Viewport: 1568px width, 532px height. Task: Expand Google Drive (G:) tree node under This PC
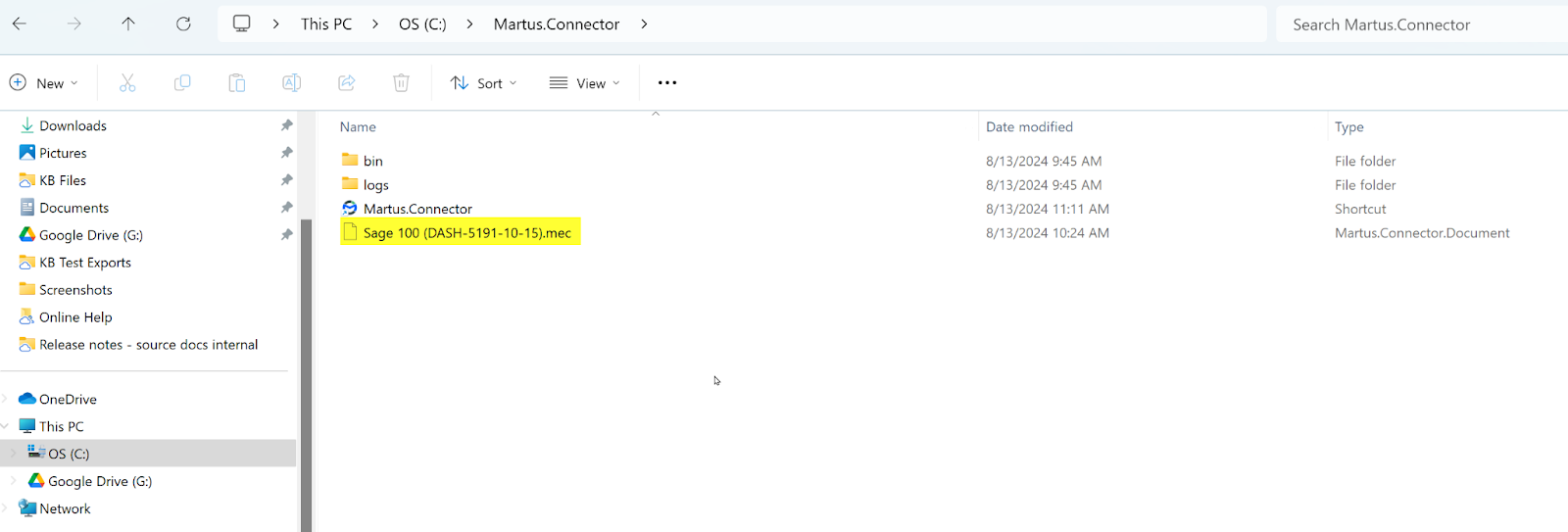pyautogui.click(x=14, y=481)
